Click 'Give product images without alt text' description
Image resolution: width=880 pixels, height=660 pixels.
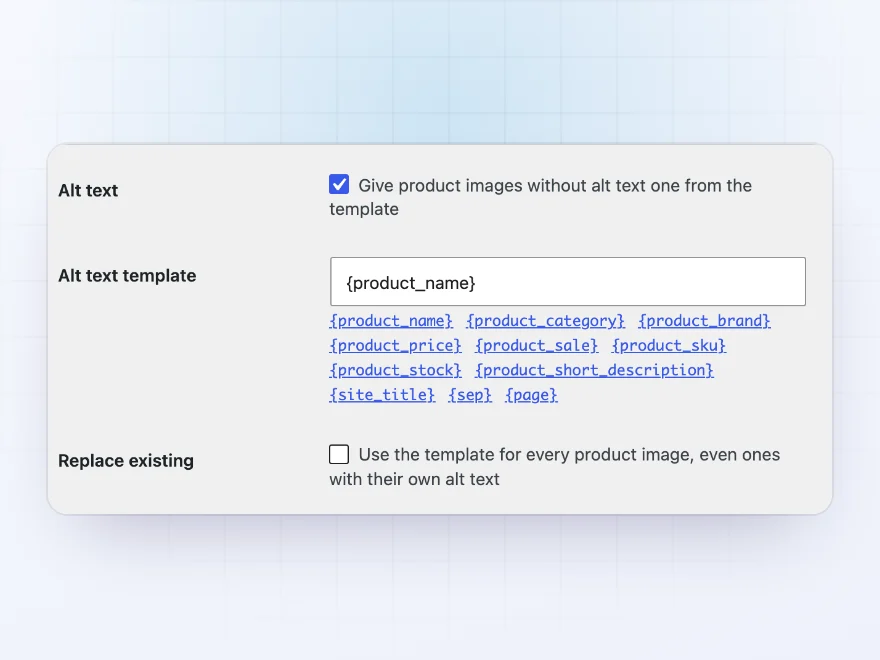[x=540, y=197]
